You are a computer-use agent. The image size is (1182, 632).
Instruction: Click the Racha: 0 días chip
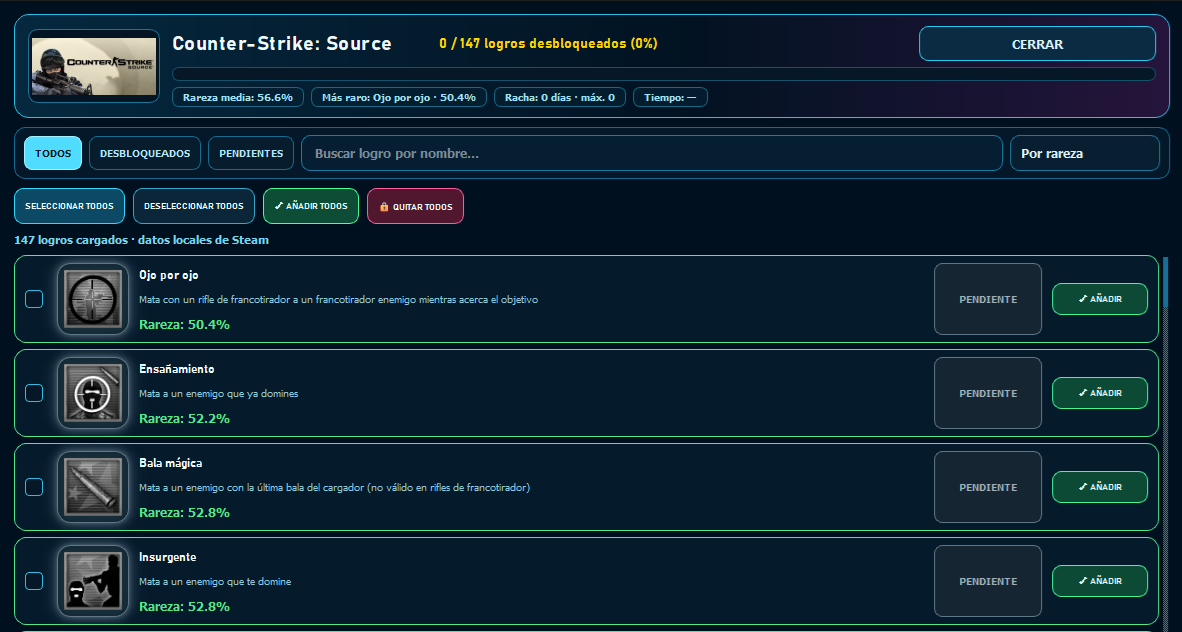pos(559,97)
